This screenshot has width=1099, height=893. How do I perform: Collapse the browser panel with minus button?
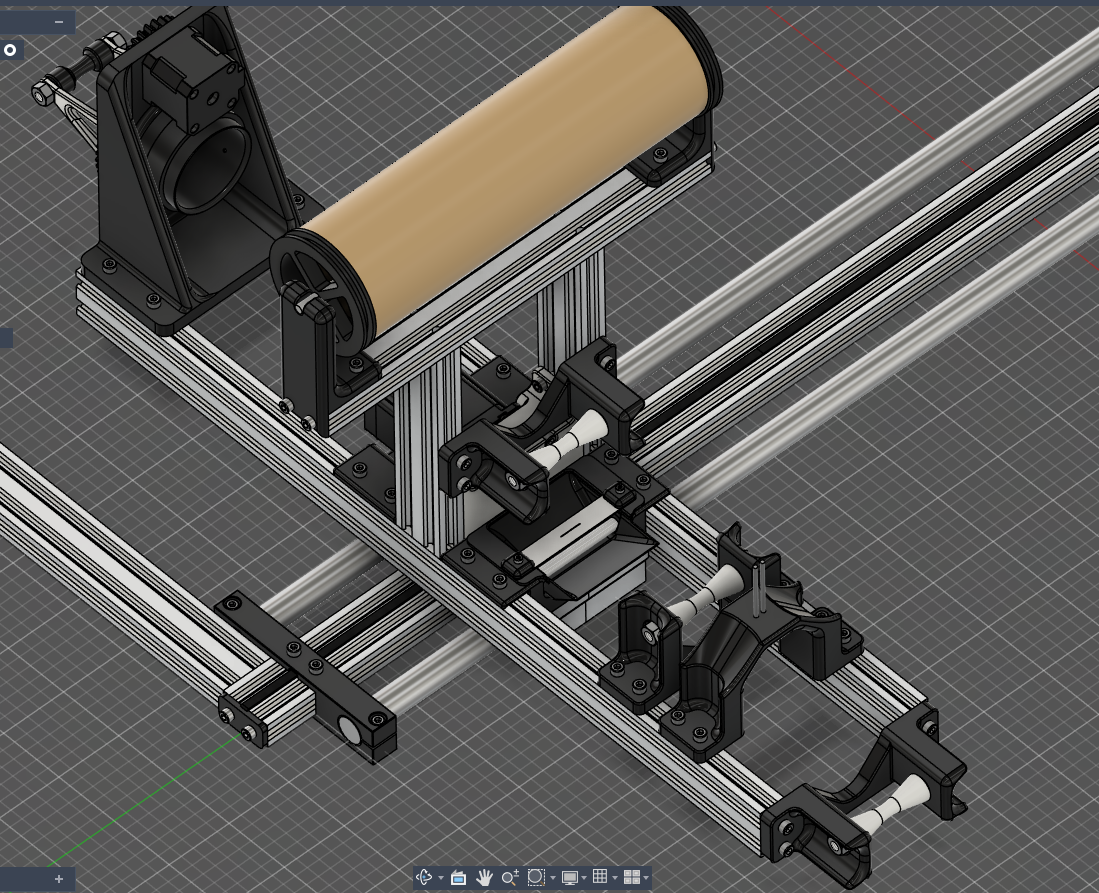[59, 21]
